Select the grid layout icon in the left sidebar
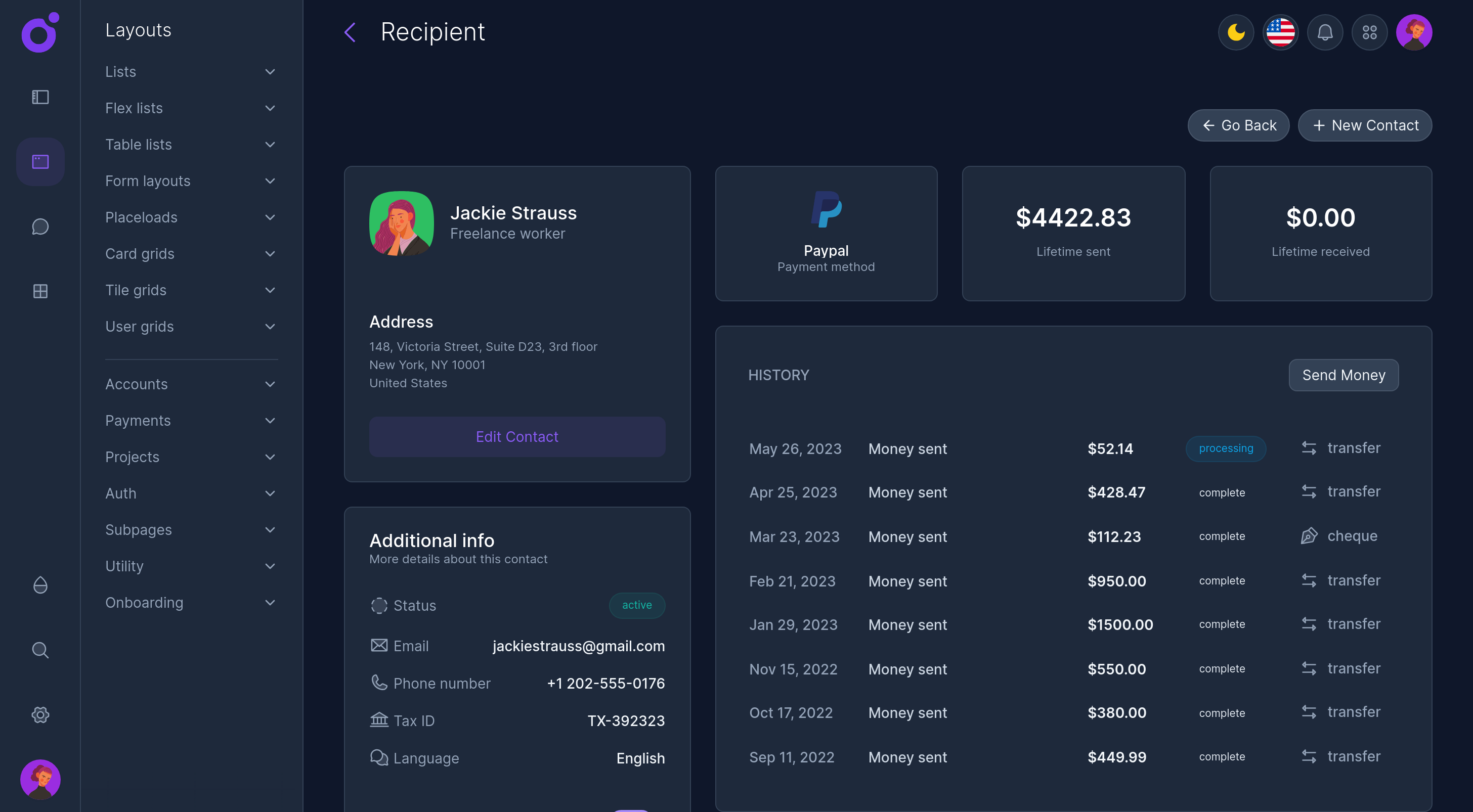The image size is (1473, 812). [x=40, y=291]
